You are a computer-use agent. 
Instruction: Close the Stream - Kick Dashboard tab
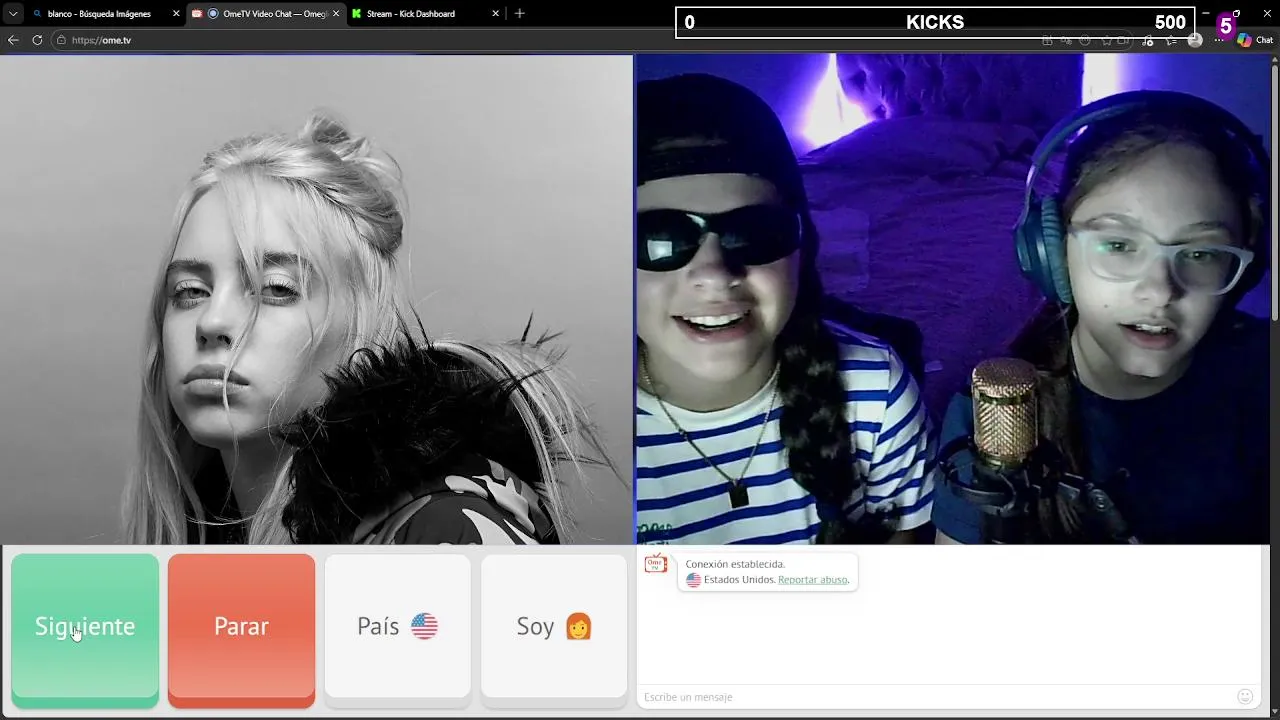pos(495,14)
